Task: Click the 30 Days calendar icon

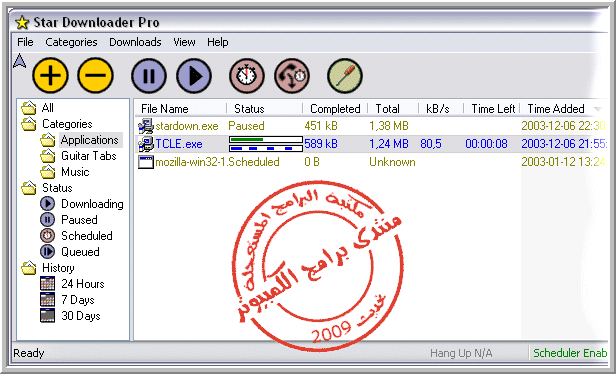Action: [48, 316]
